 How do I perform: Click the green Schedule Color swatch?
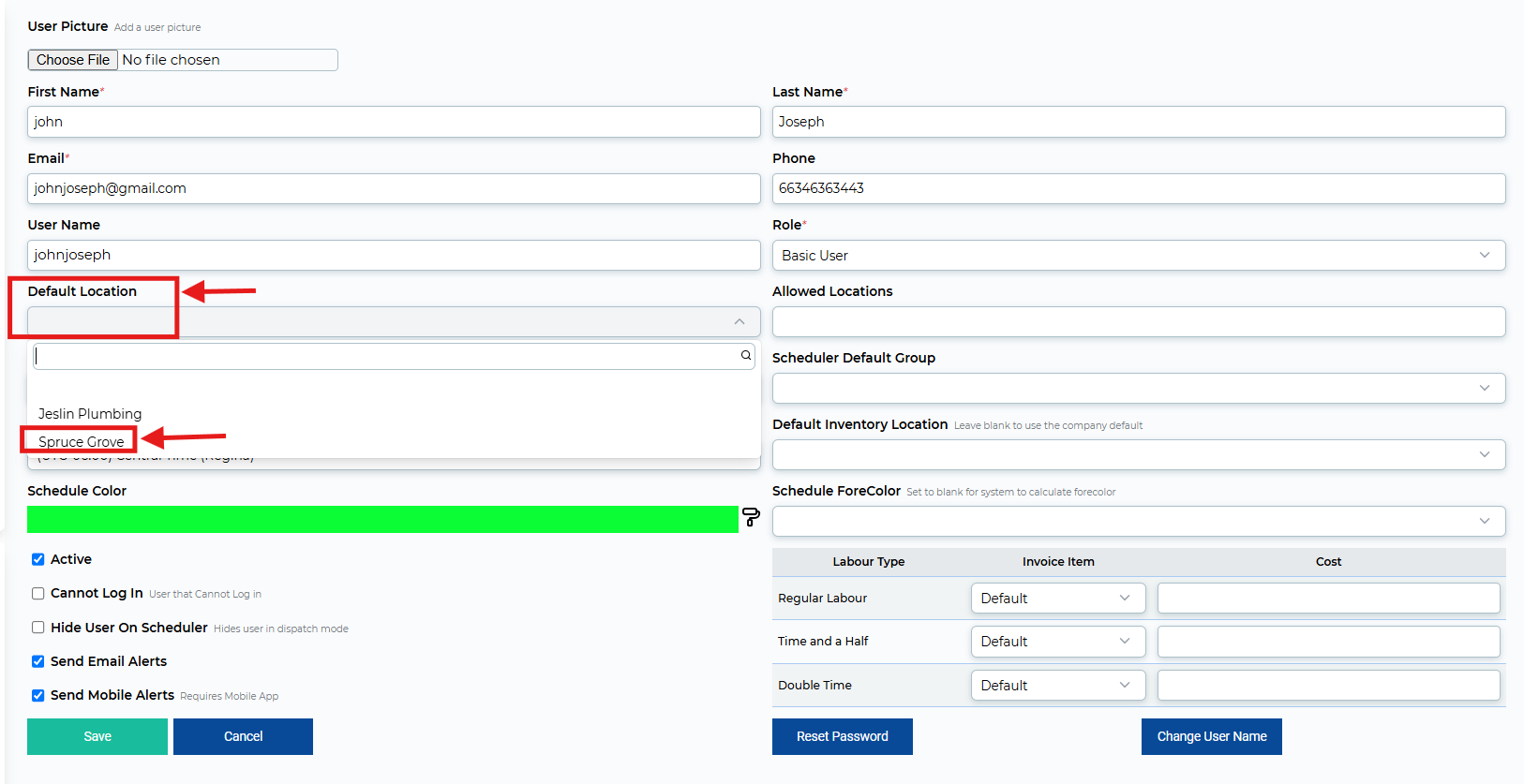(x=382, y=520)
